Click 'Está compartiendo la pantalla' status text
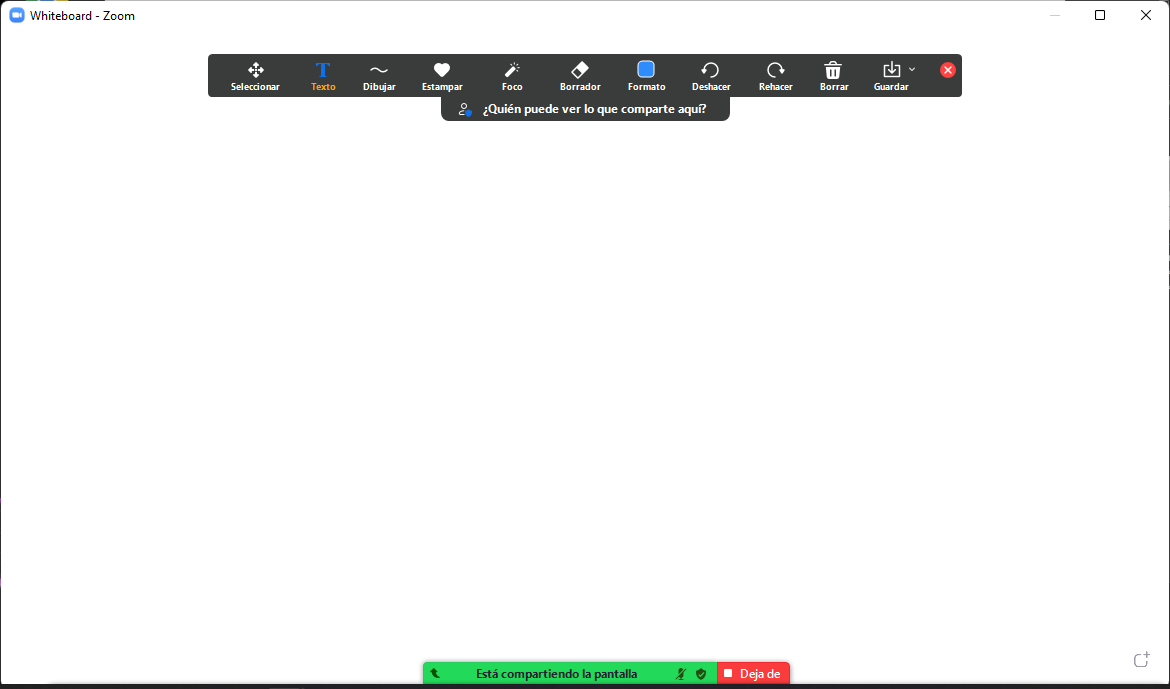Image resolution: width=1170 pixels, height=689 pixels. click(x=557, y=674)
